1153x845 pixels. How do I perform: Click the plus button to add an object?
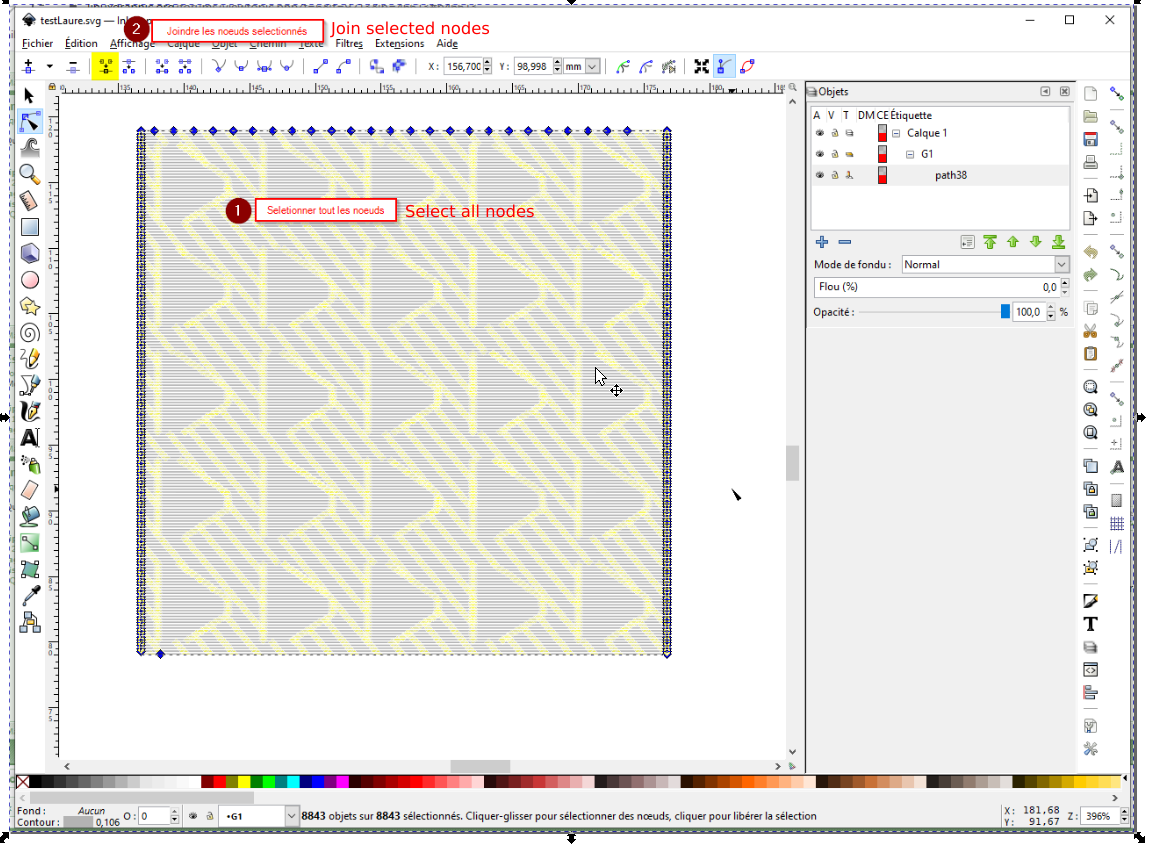(x=822, y=241)
